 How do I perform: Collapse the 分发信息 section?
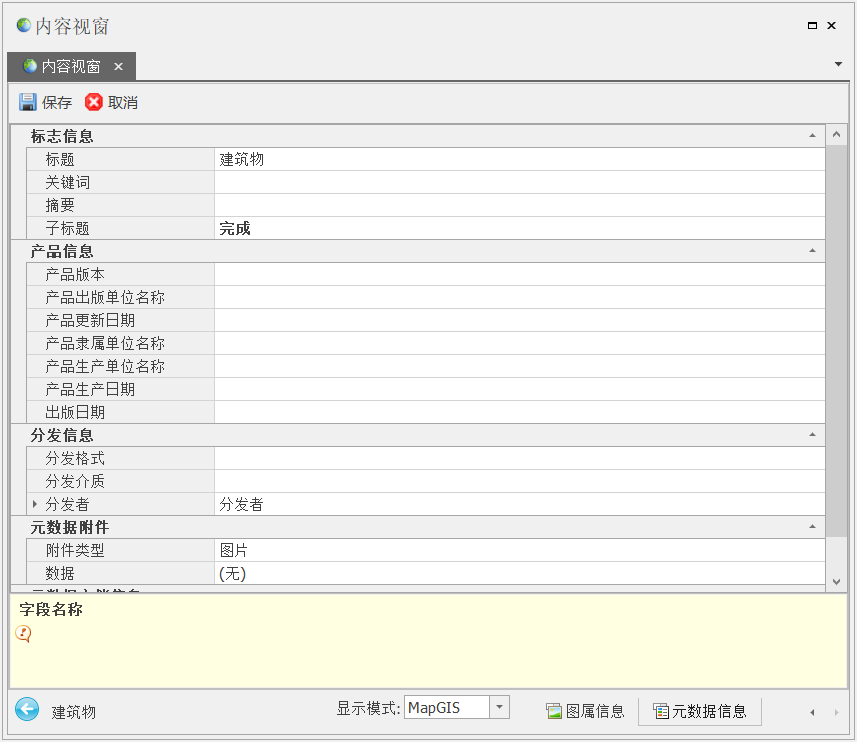click(x=812, y=435)
